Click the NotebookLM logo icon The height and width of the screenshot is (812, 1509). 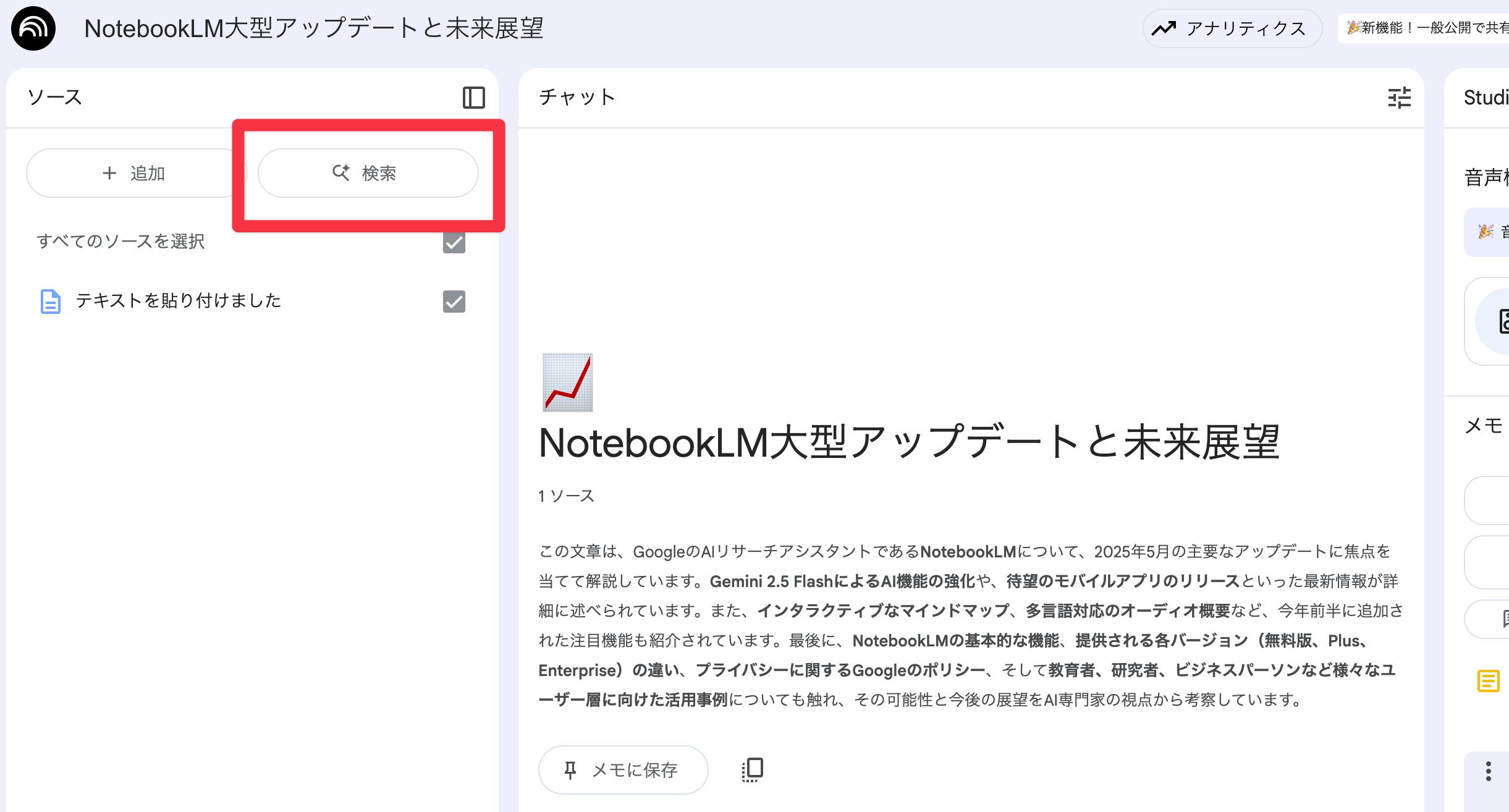point(33,28)
